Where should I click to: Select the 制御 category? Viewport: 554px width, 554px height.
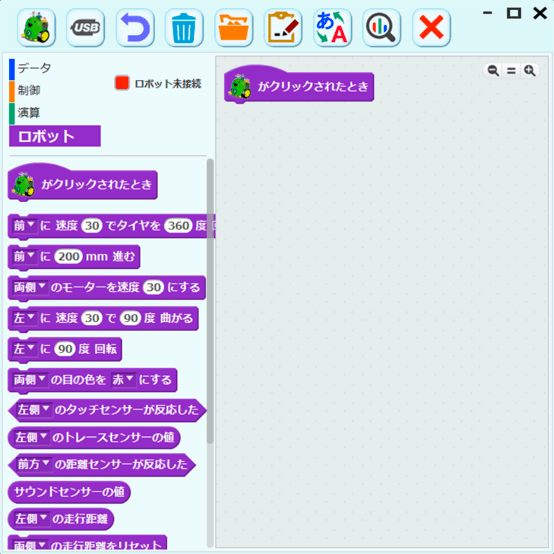28,90
